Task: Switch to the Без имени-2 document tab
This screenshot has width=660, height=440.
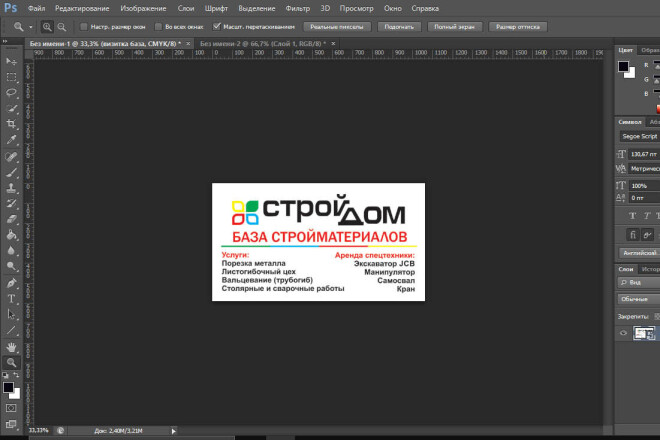Action: pos(263,43)
